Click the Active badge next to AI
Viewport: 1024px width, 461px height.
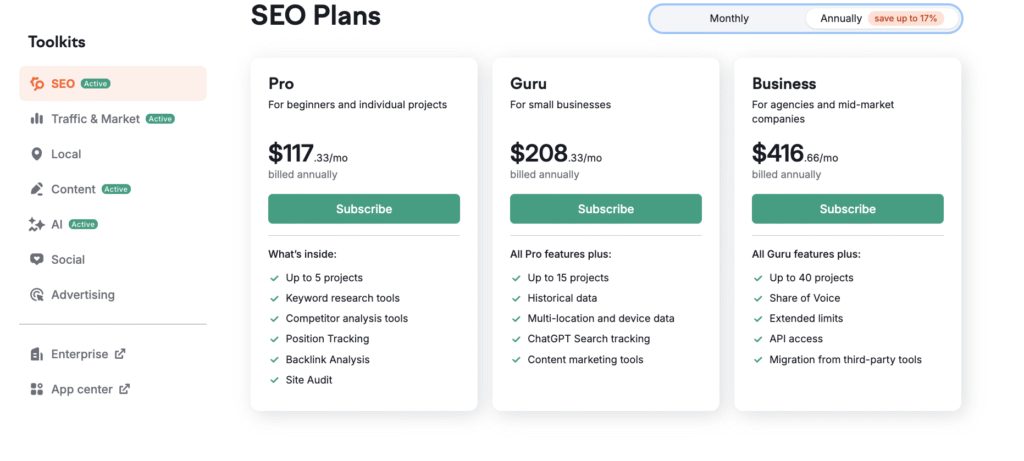83,225
